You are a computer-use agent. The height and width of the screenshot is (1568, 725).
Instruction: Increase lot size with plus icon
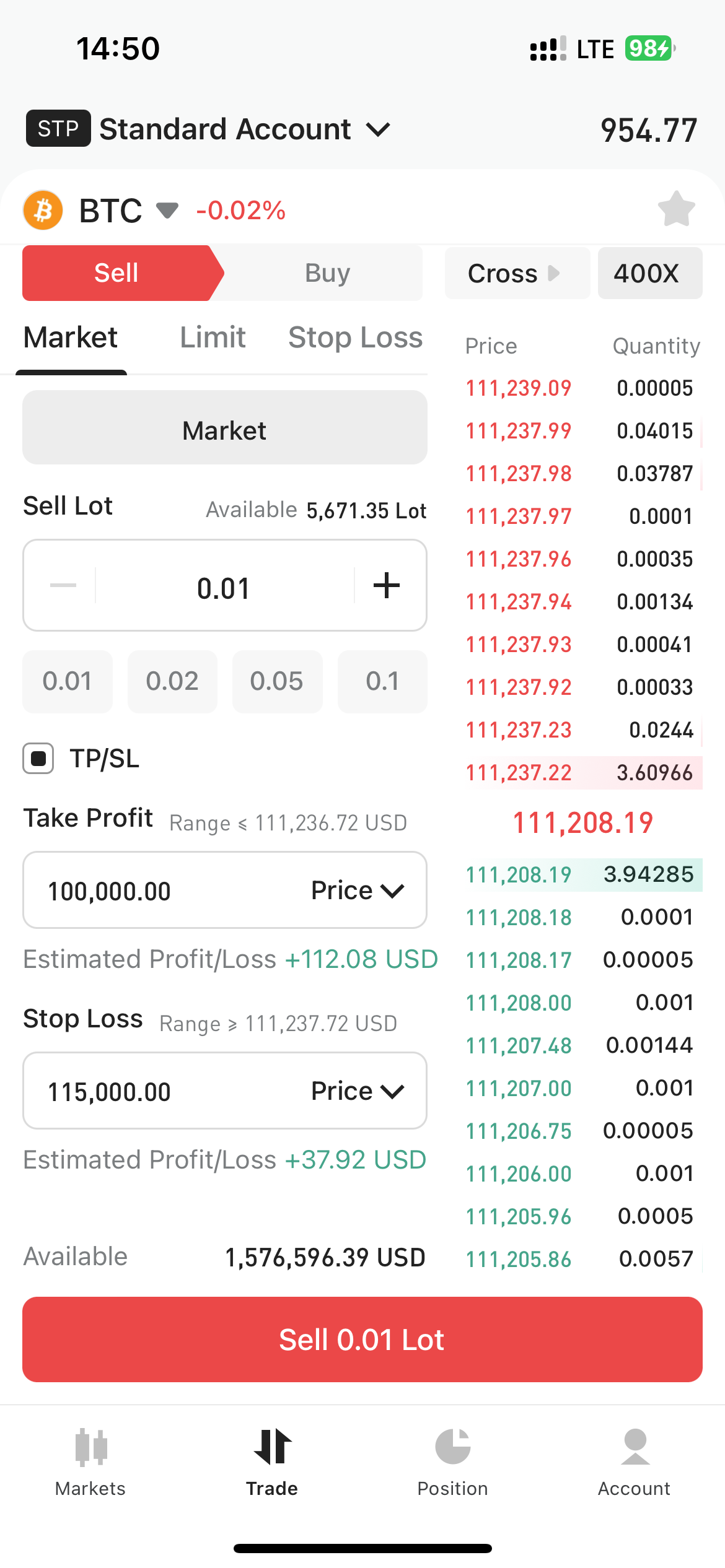pyautogui.click(x=387, y=585)
